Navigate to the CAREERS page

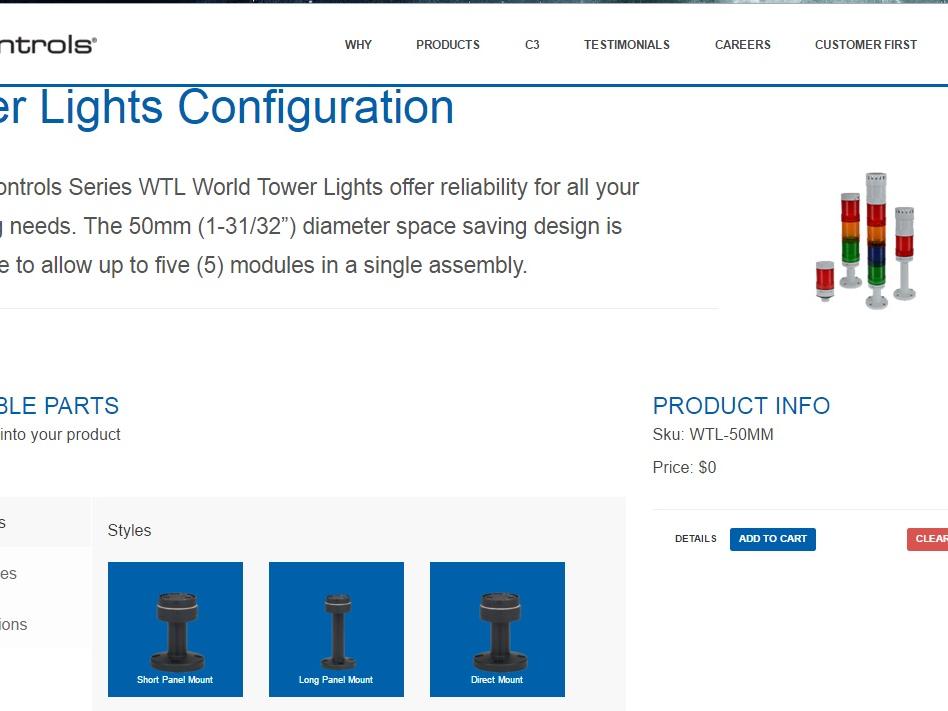(742, 45)
